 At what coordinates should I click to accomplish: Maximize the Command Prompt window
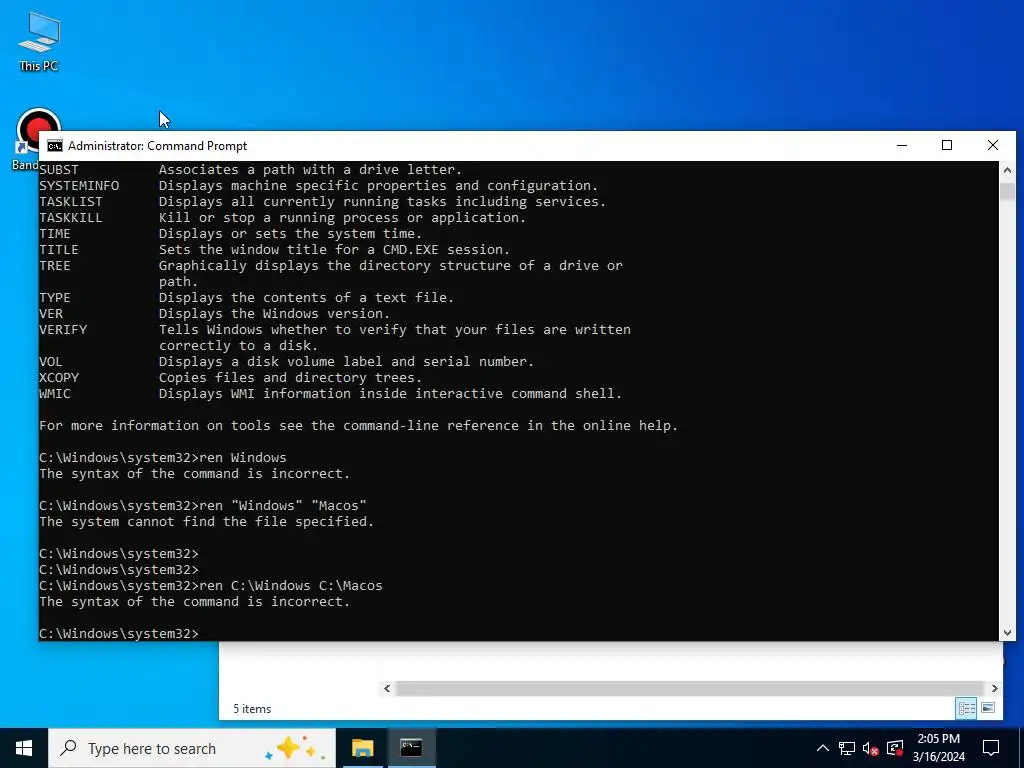(x=947, y=146)
